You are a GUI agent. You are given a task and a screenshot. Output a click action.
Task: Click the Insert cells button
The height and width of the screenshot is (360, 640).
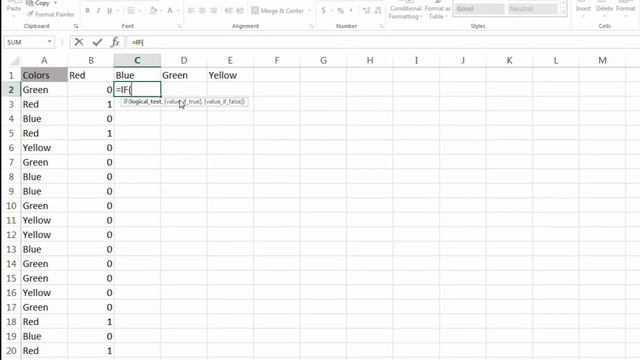tap(583, 10)
